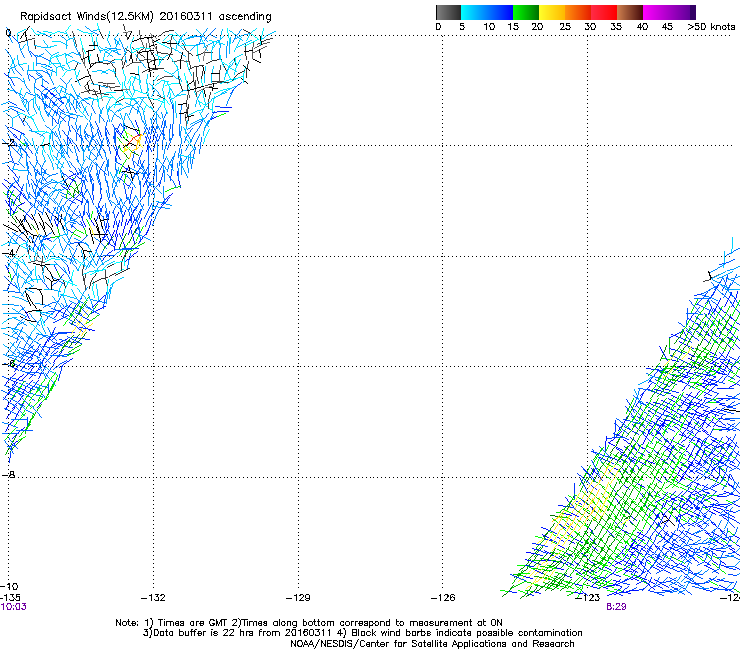Click the 'Times are GMT' note line
The image size is (740, 650).
point(309,623)
